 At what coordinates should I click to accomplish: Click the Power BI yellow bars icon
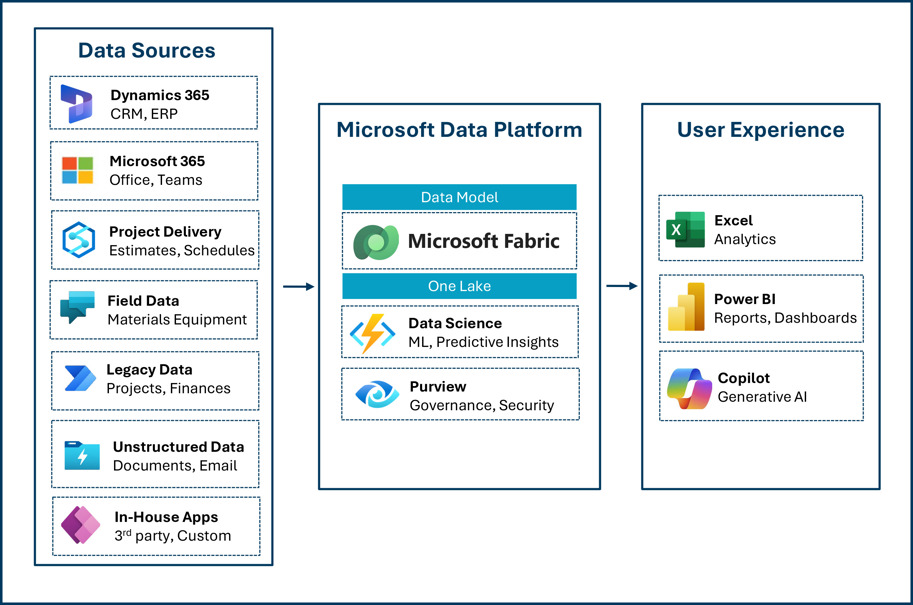[x=686, y=309]
